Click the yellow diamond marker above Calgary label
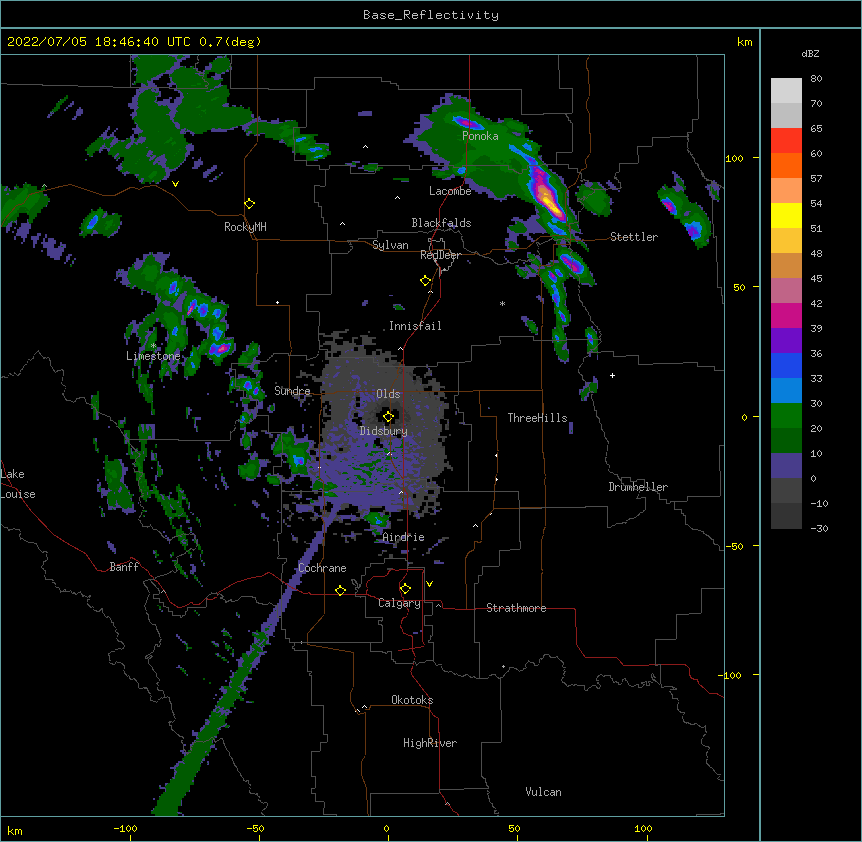The height and width of the screenshot is (842, 862). [405, 589]
